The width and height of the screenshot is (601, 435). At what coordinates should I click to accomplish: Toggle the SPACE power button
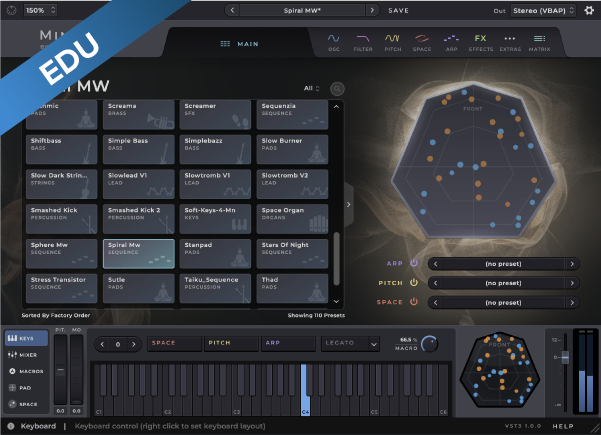click(414, 302)
